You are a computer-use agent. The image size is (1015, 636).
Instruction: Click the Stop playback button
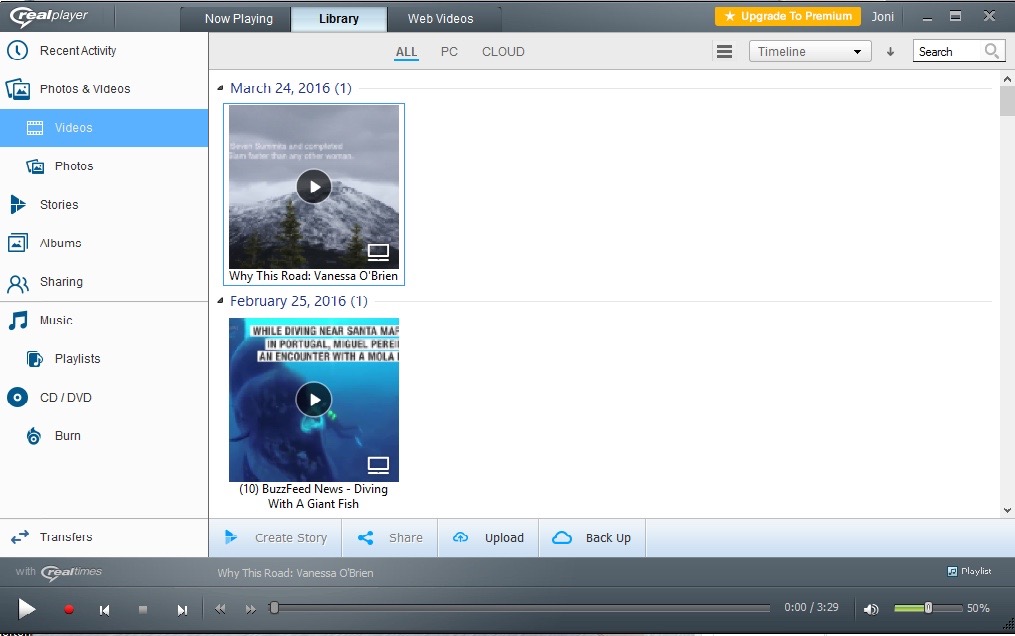[143, 609]
